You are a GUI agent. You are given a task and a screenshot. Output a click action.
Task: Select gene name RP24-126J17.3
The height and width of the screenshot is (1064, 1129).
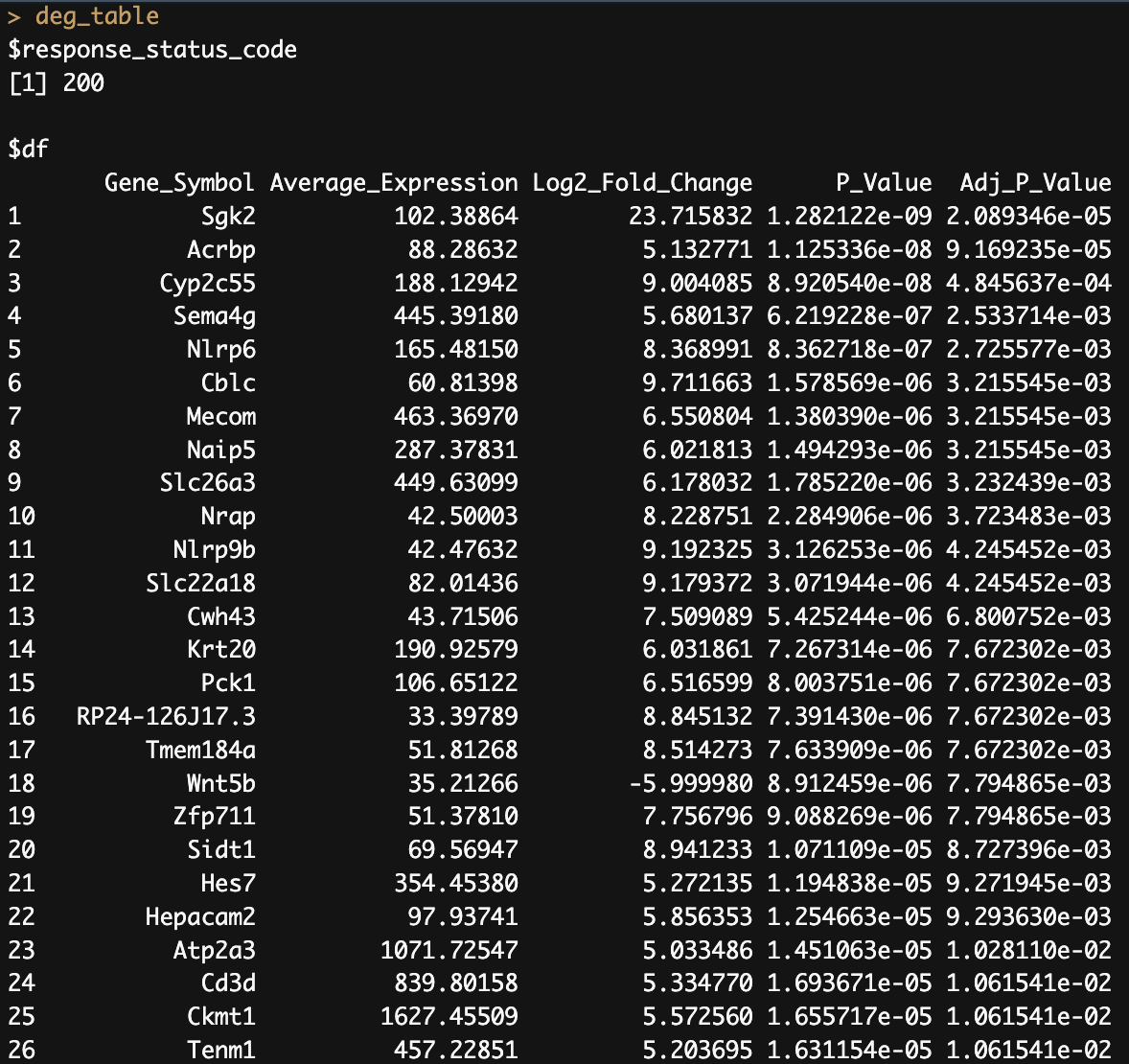166,717
